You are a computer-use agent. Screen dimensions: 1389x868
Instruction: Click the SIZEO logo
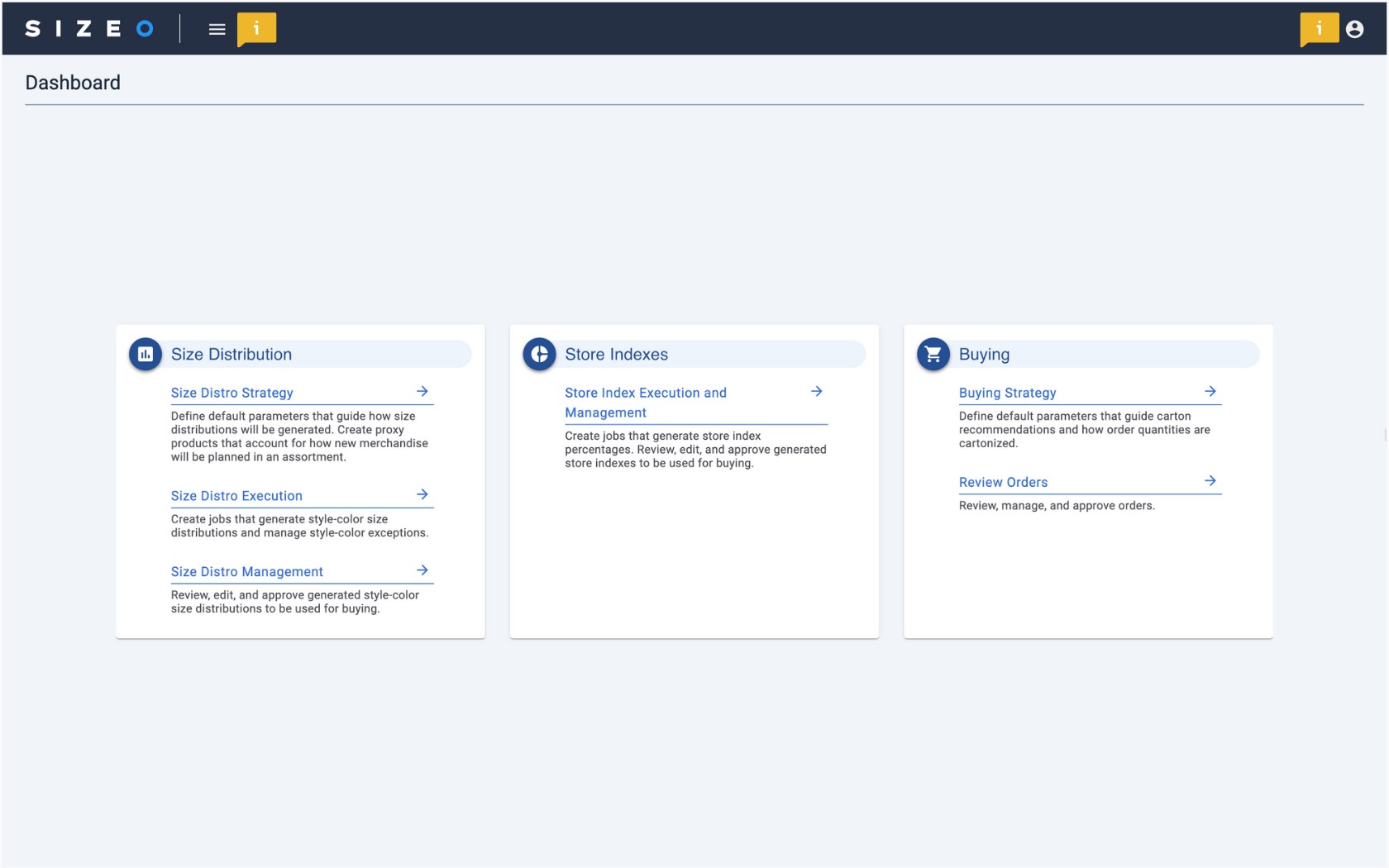click(x=89, y=29)
